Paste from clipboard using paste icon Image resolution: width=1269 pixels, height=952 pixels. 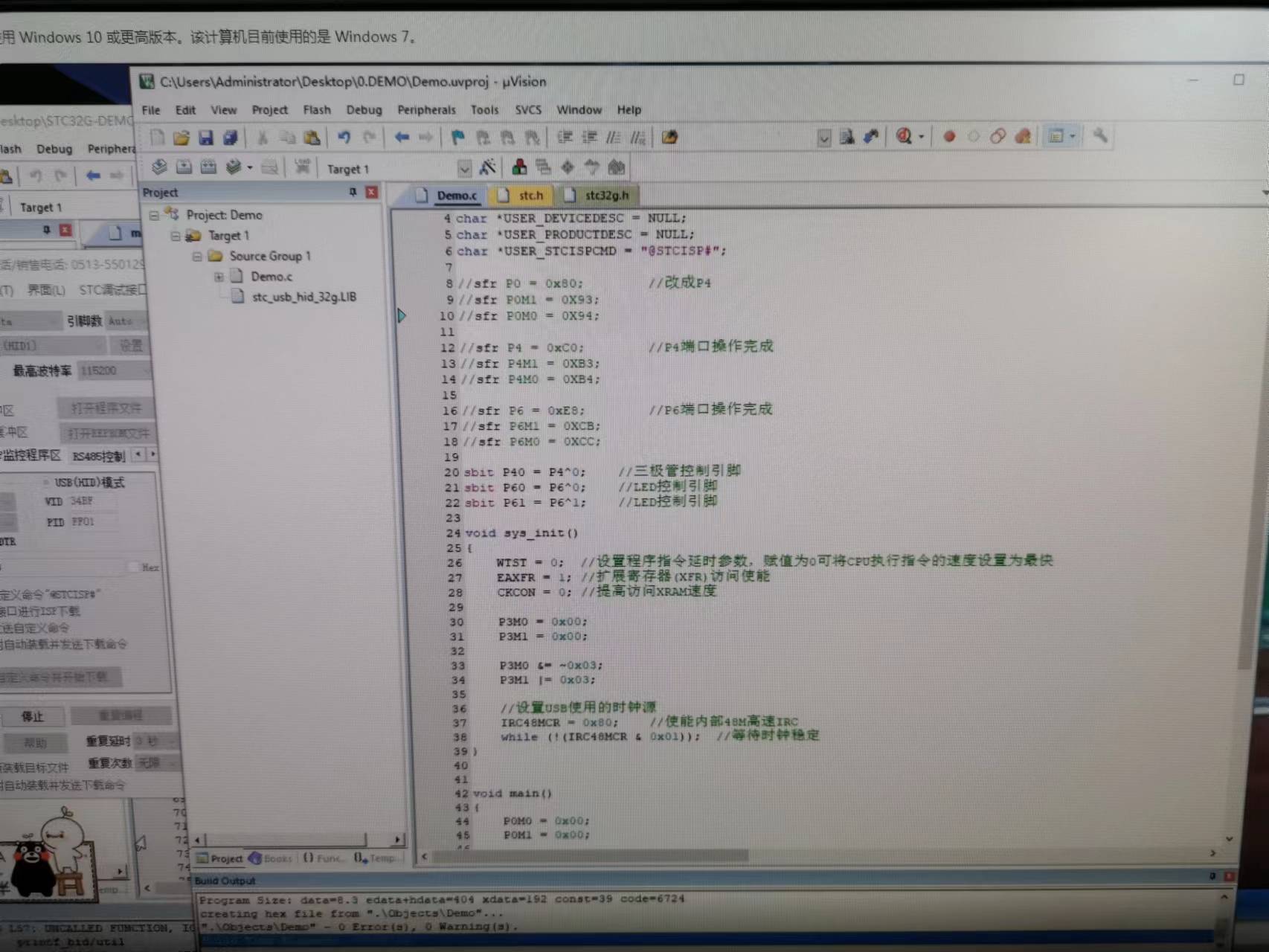(312, 138)
